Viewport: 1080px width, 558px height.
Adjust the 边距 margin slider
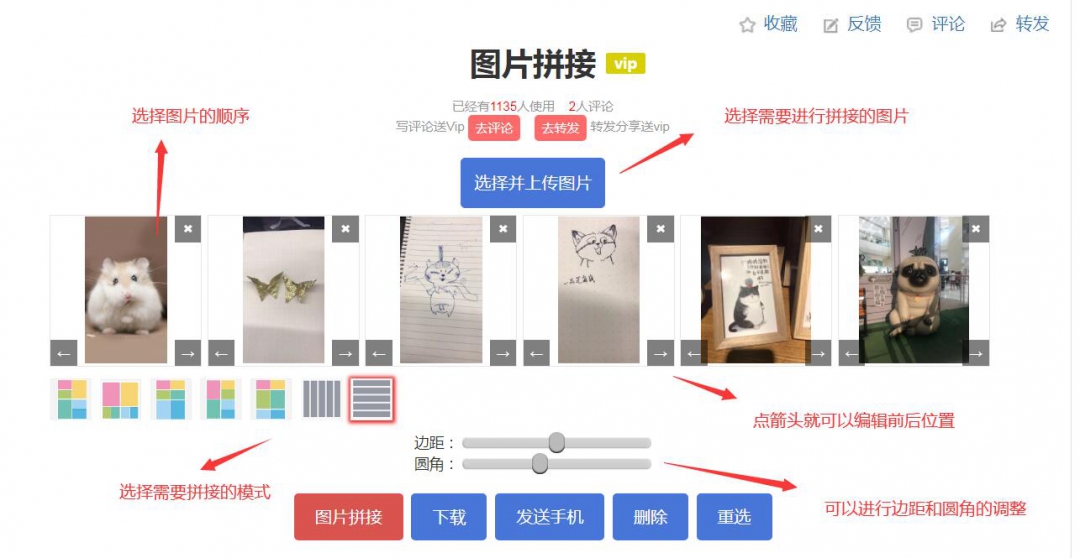557,442
